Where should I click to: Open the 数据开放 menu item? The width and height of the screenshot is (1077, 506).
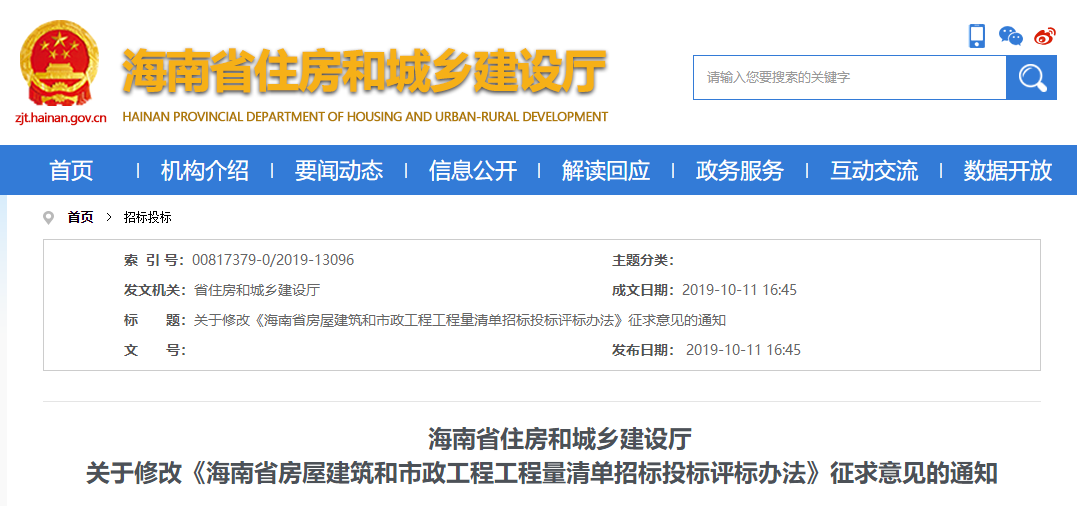(x=1008, y=170)
